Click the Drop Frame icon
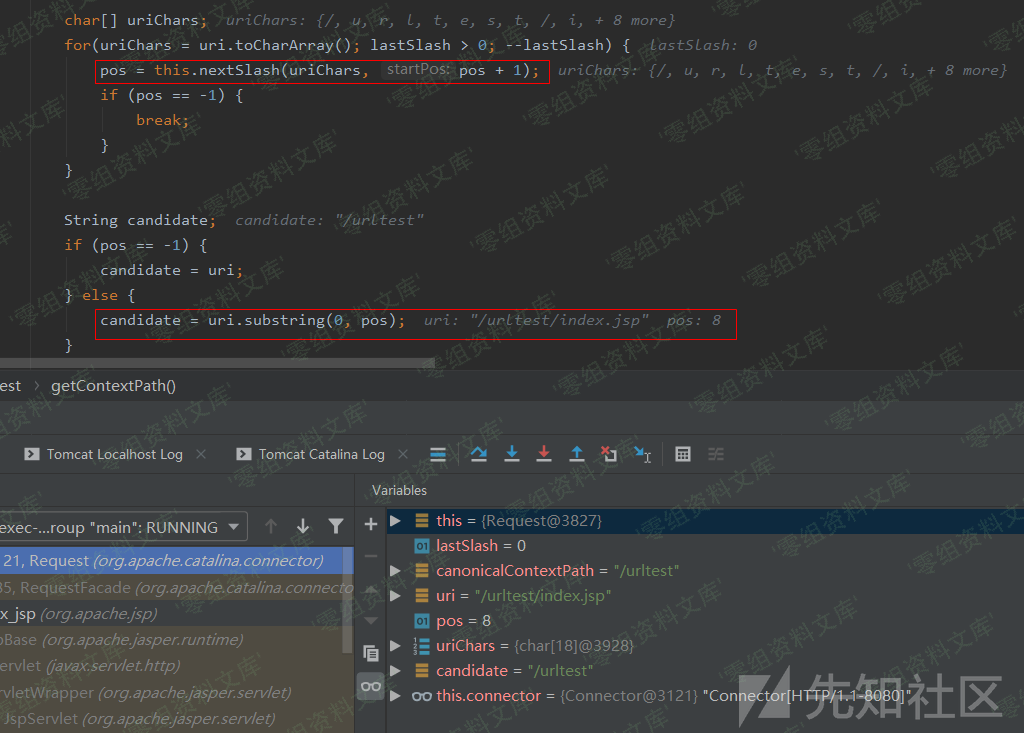Screen dimensions: 1024x733 tap(609, 454)
